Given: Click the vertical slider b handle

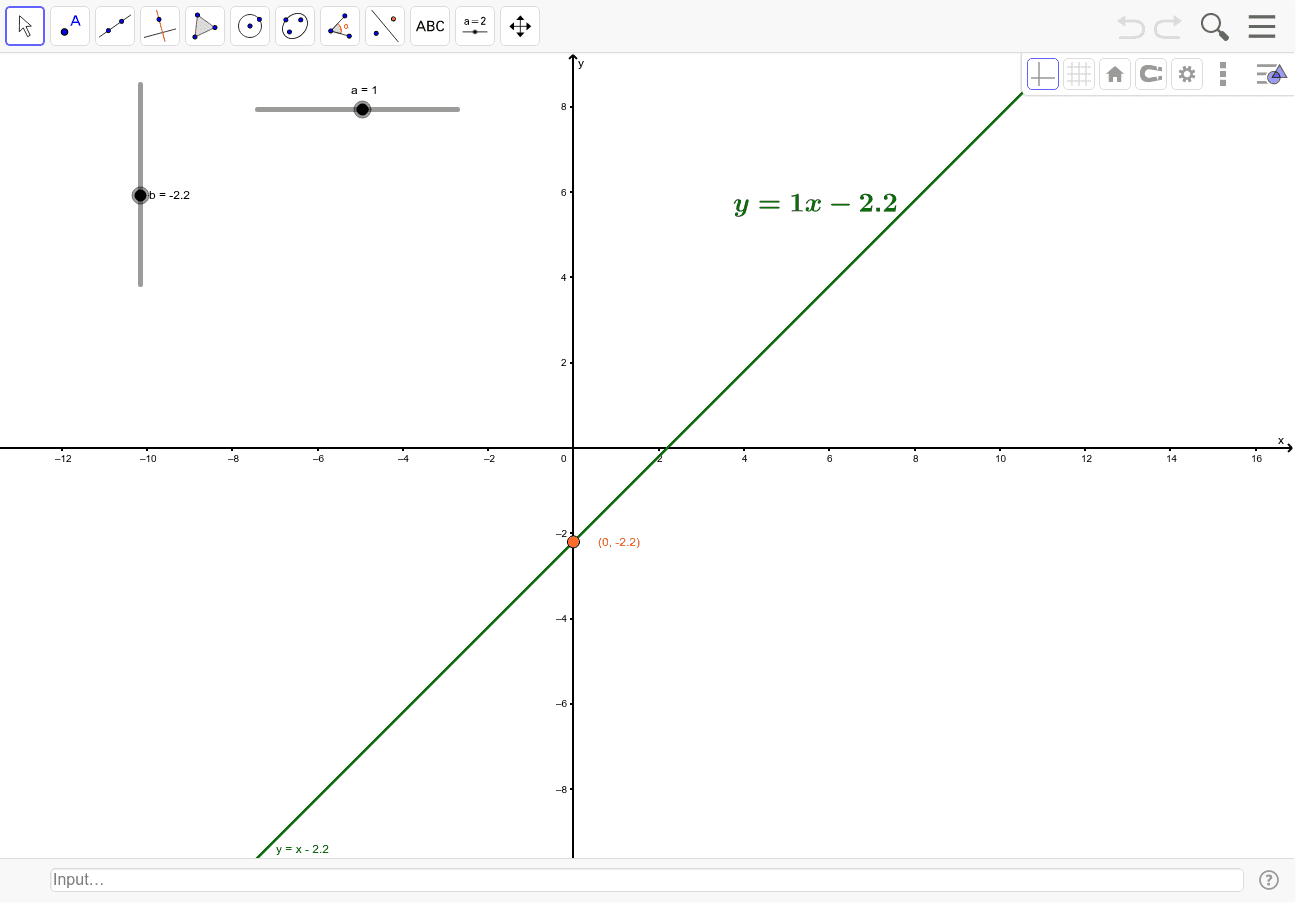Looking at the screenshot, I should click(140, 195).
